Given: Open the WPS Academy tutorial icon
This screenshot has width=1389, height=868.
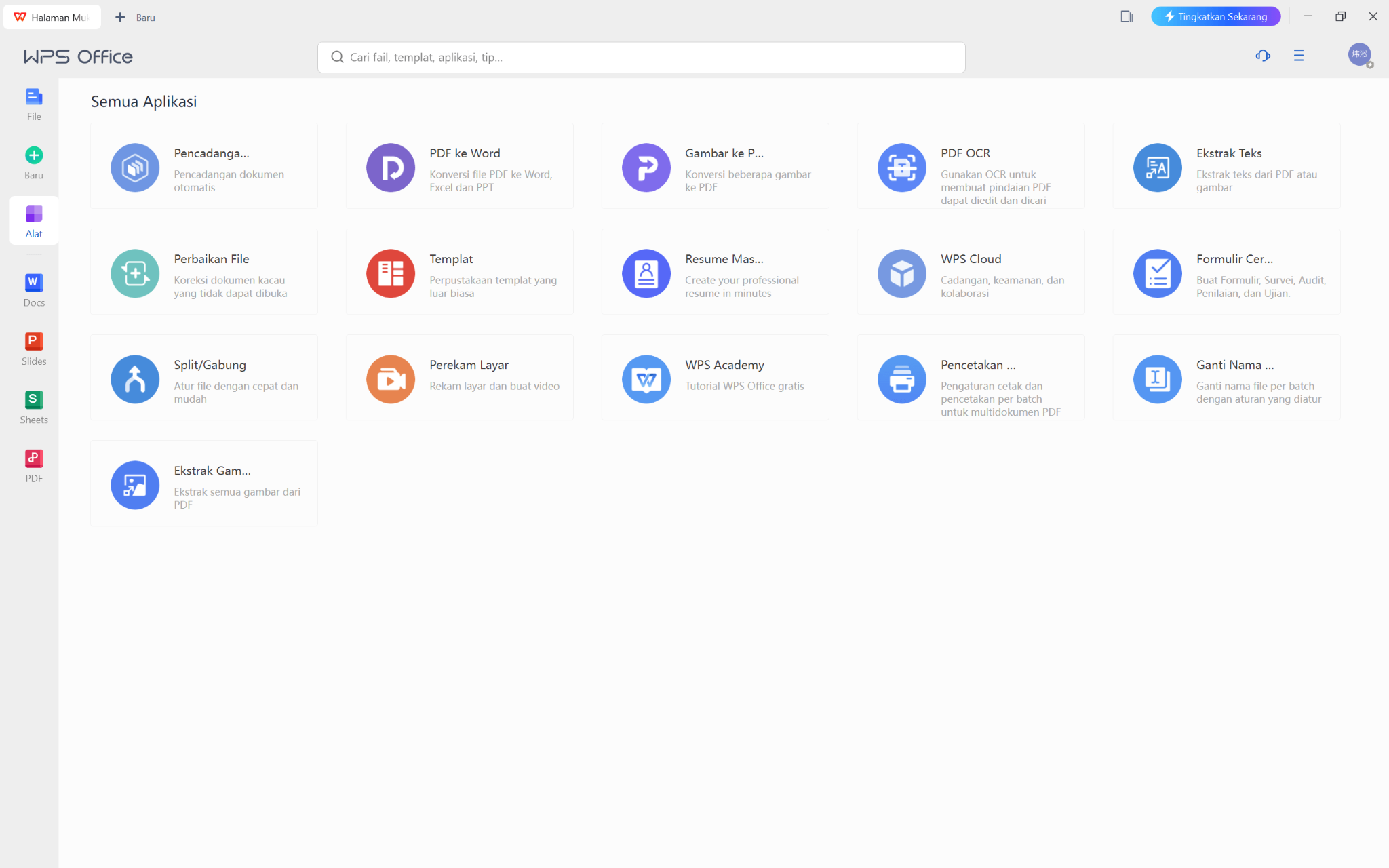Looking at the screenshot, I should pyautogui.click(x=646, y=379).
